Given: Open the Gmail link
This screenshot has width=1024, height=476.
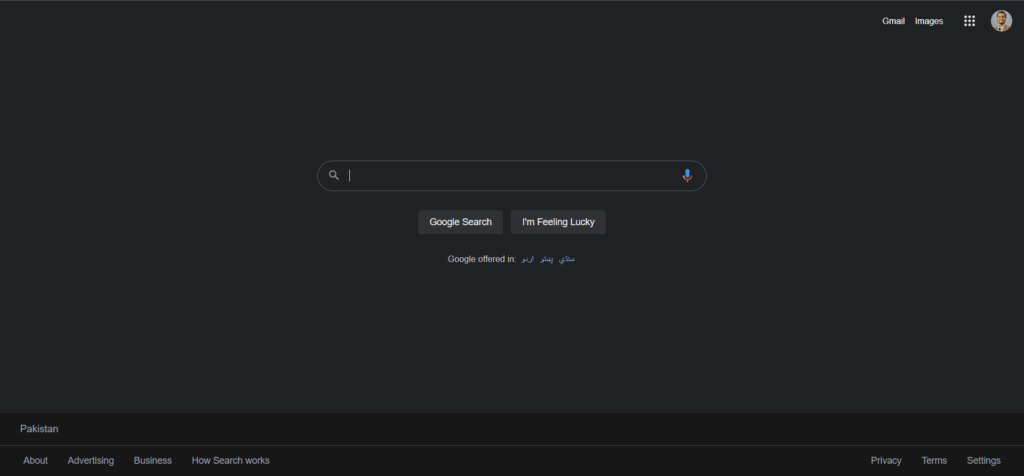Looking at the screenshot, I should (x=893, y=21).
